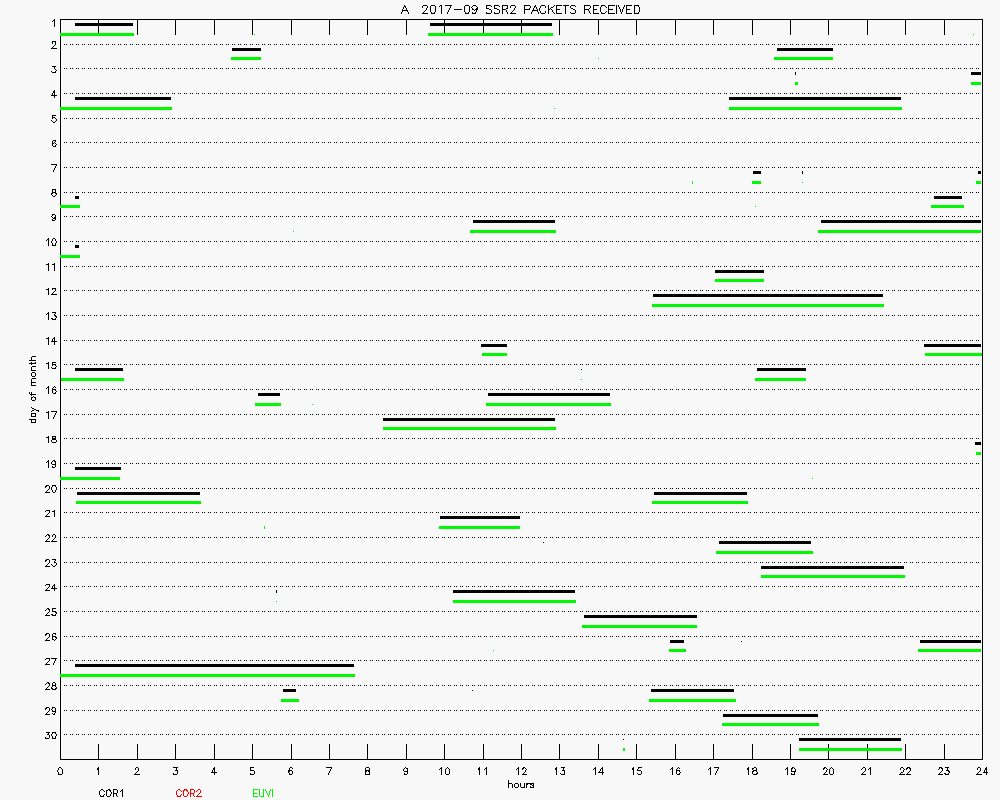Click the black bar on day 21
Screen dimensions: 1000x800
480,517
